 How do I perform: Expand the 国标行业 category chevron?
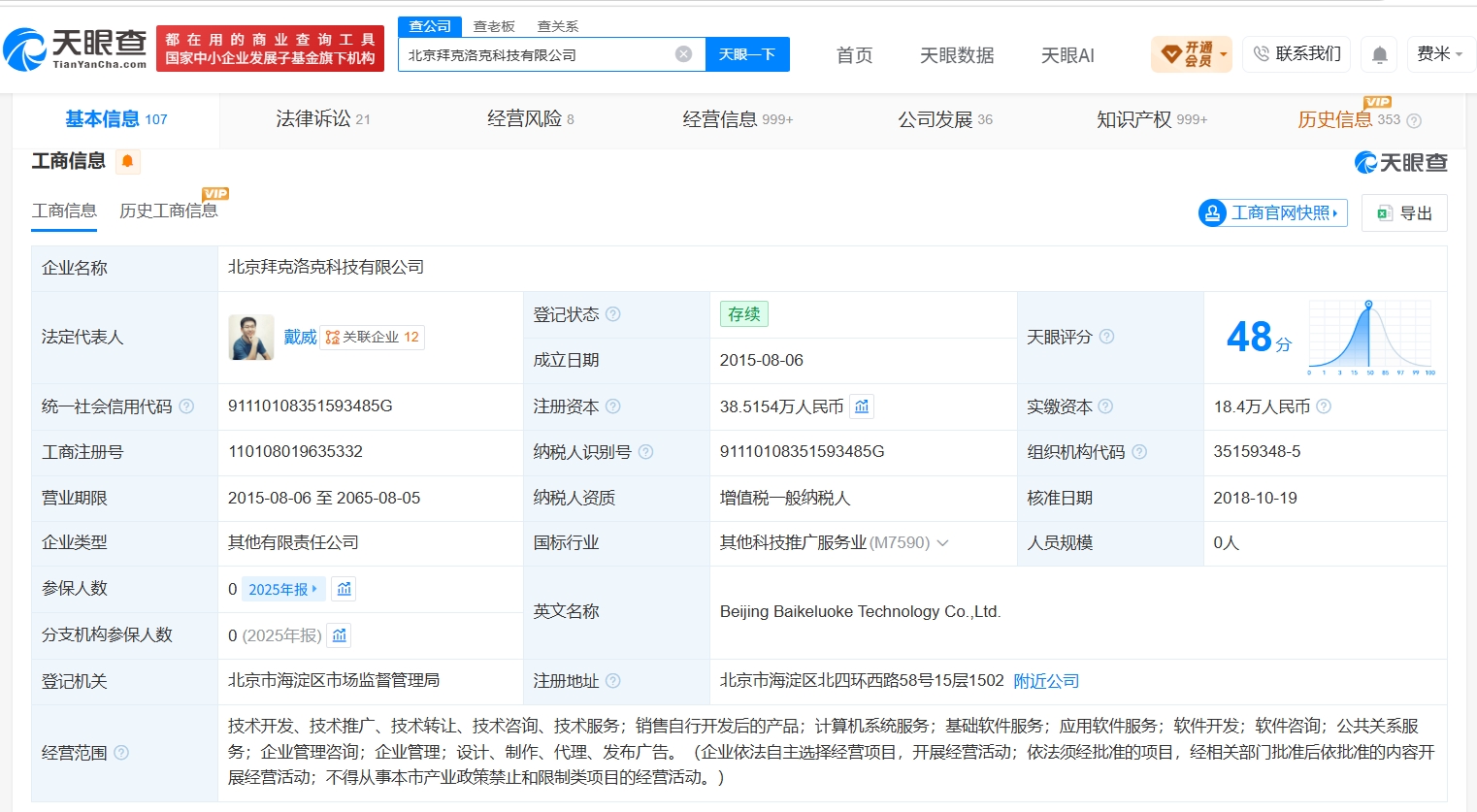pos(942,543)
